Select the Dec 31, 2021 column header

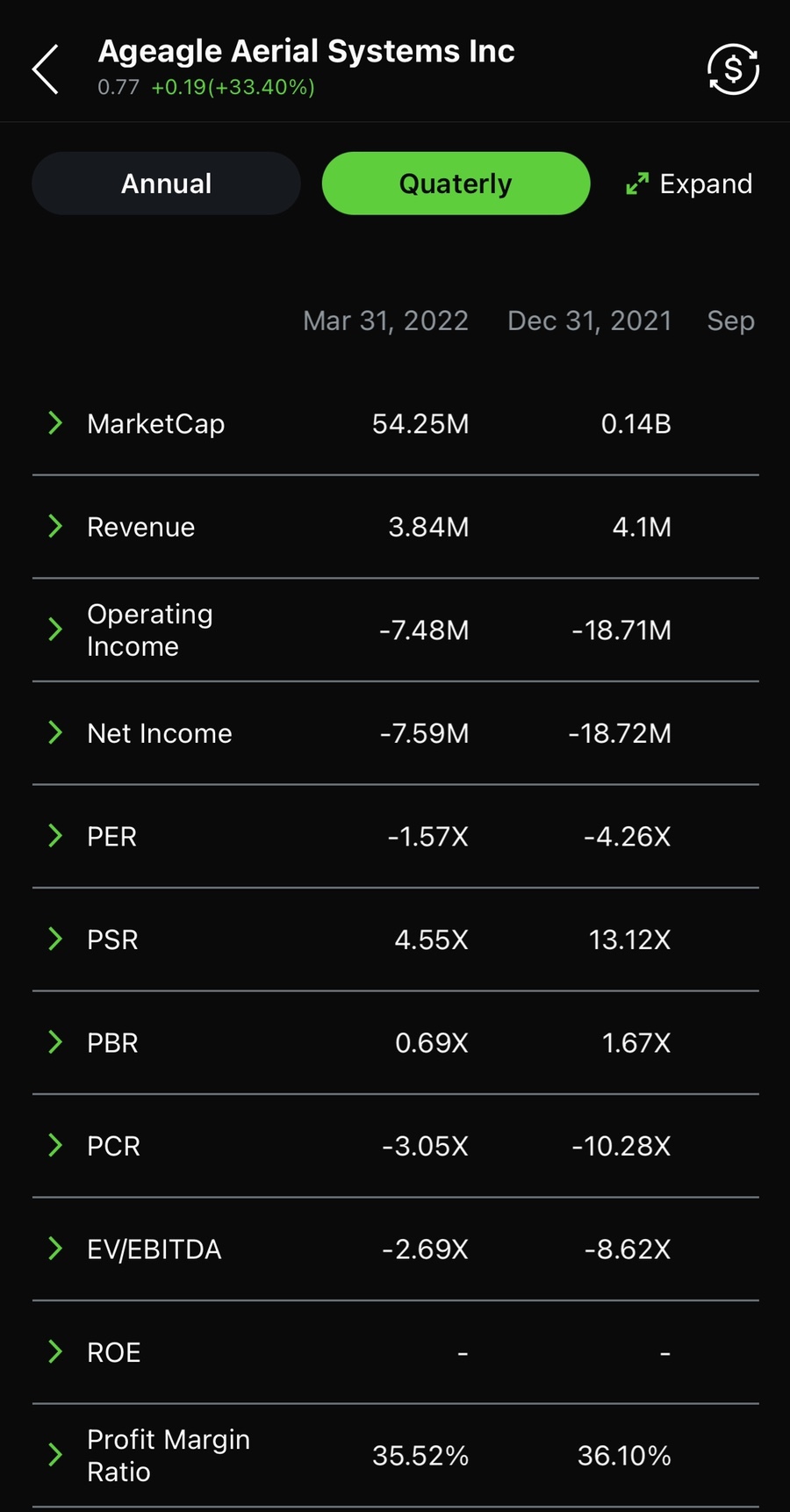point(589,320)
